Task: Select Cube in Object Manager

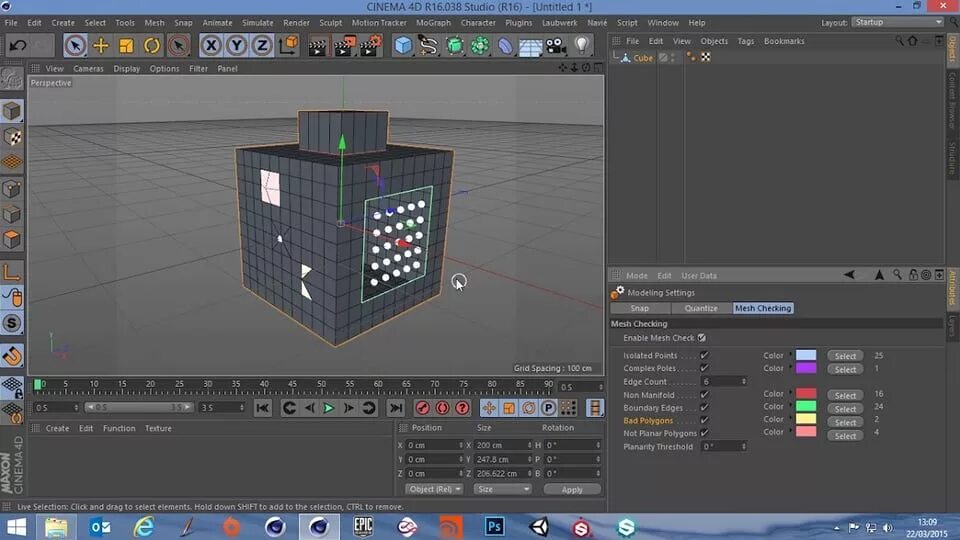Action: click(643, 58)
